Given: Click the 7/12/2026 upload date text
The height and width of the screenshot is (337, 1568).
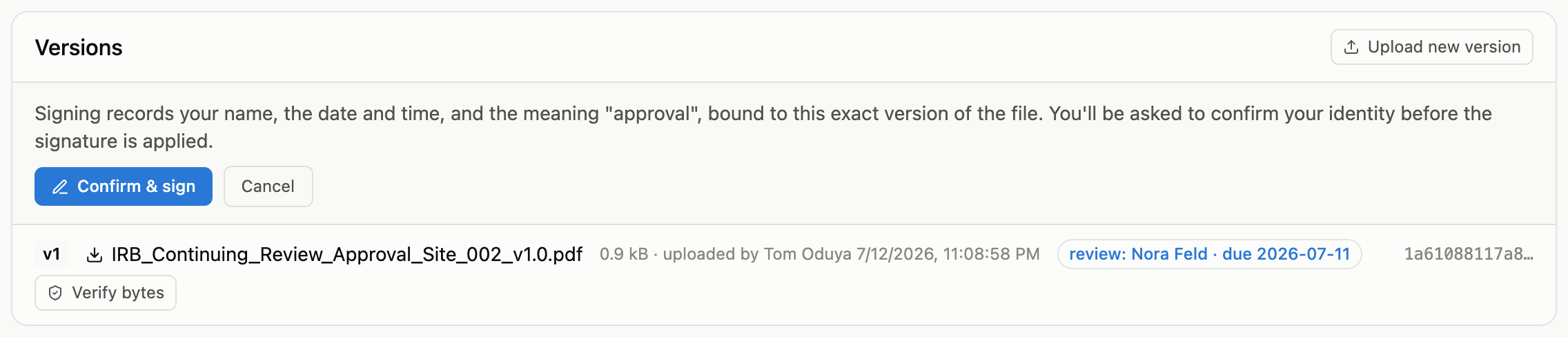Looking at the screenshot, I should coord(896,254).
